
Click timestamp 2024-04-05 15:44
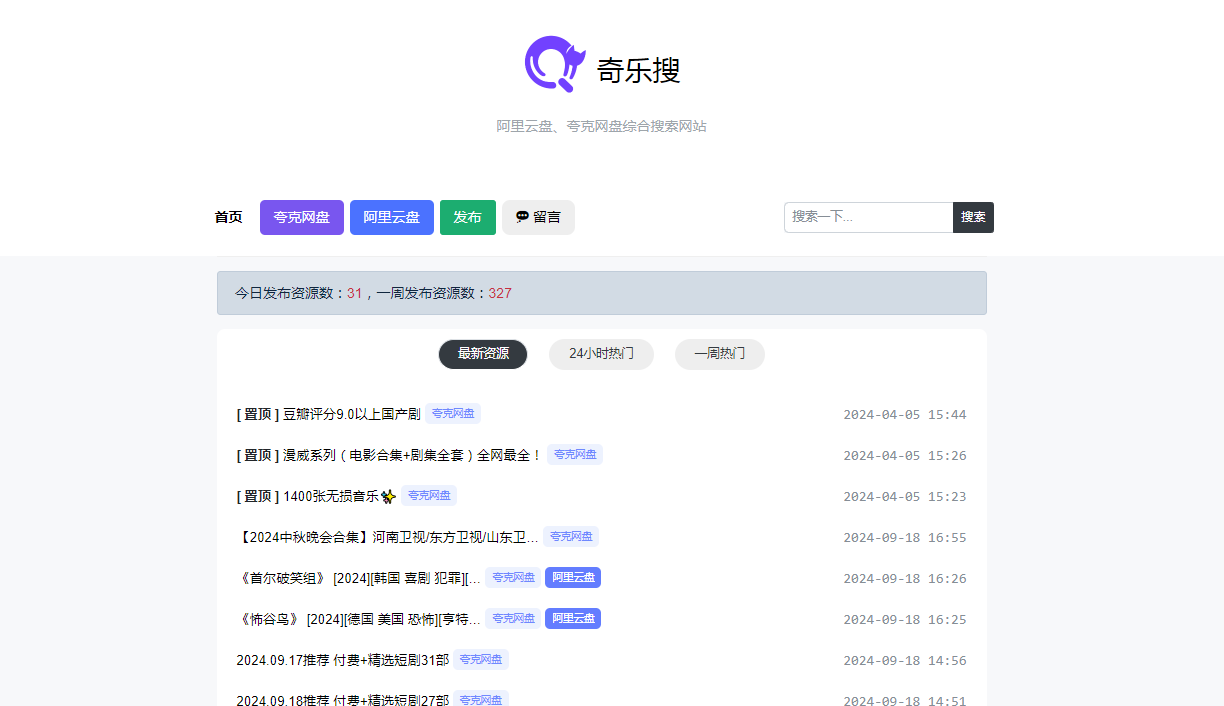point(905,415)
